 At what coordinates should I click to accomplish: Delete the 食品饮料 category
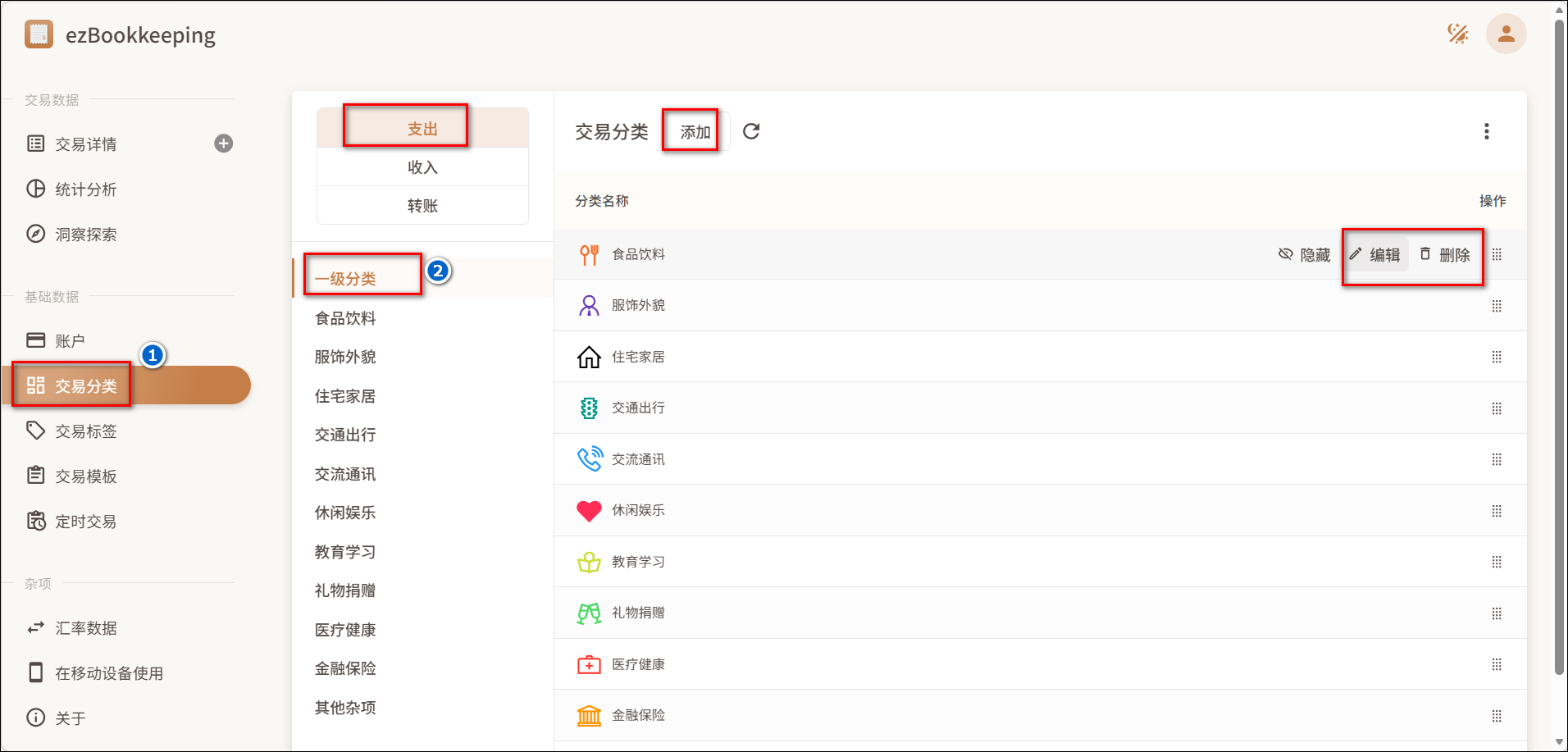click(x=1445, y=255)
